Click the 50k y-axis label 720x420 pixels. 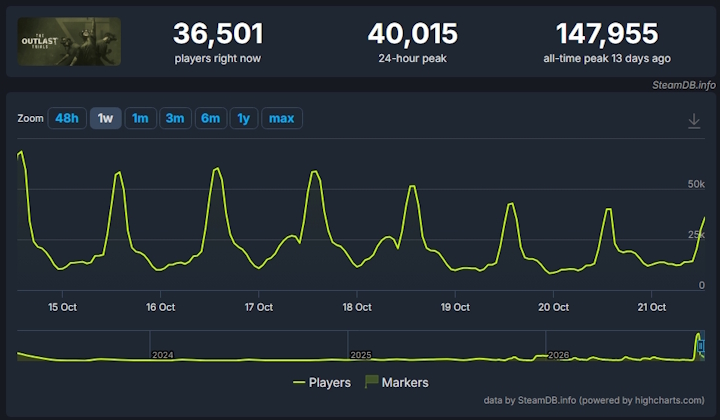click(x=696, y=184)
